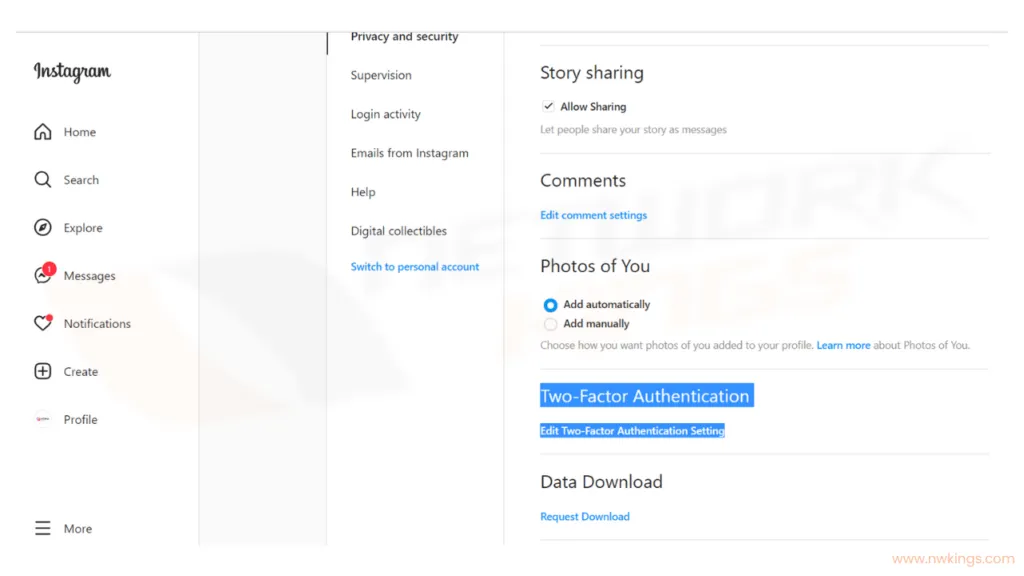The image size is (1024, 576).
Task: Click 'Let people share your story' text
Action: (x=633, y=129)
